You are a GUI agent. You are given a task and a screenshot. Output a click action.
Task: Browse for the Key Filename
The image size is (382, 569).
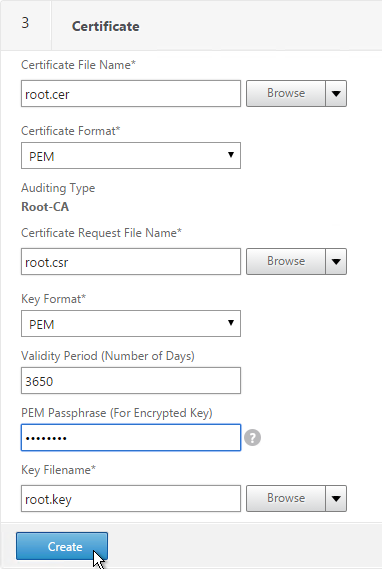pos(286,499)
